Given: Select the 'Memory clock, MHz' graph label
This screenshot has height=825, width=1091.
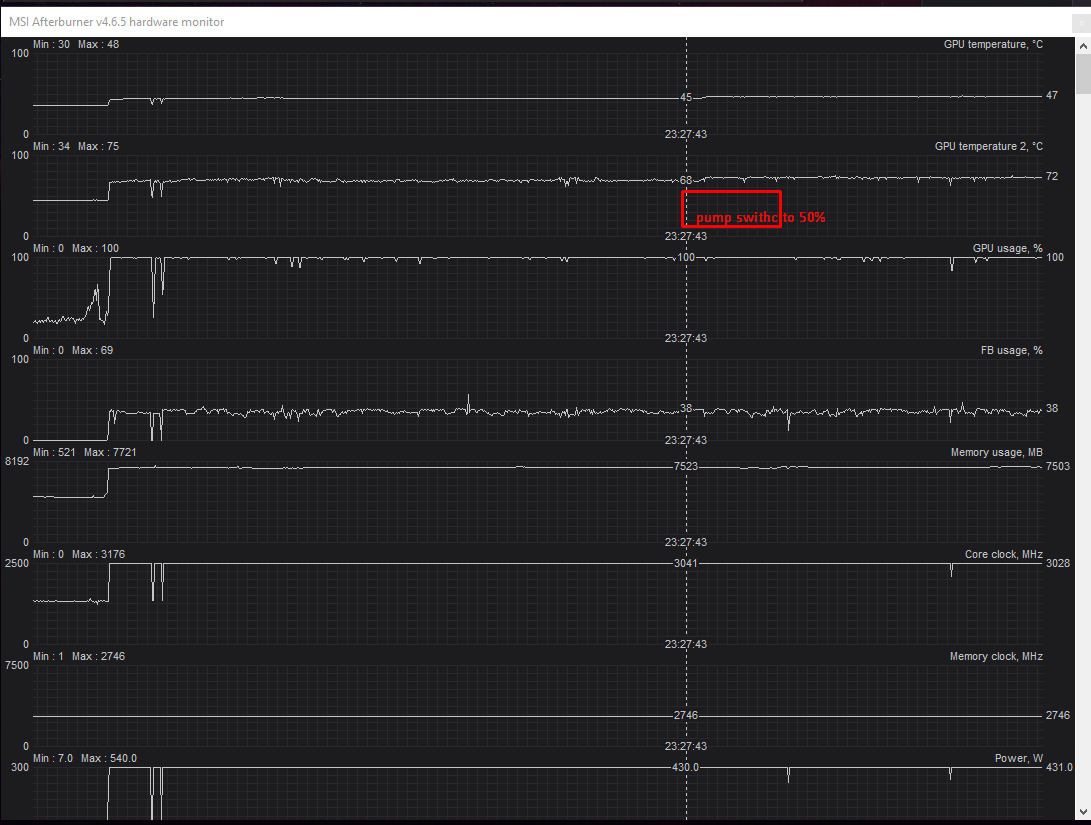Looking at the screenshot, I should pos(996,657).
